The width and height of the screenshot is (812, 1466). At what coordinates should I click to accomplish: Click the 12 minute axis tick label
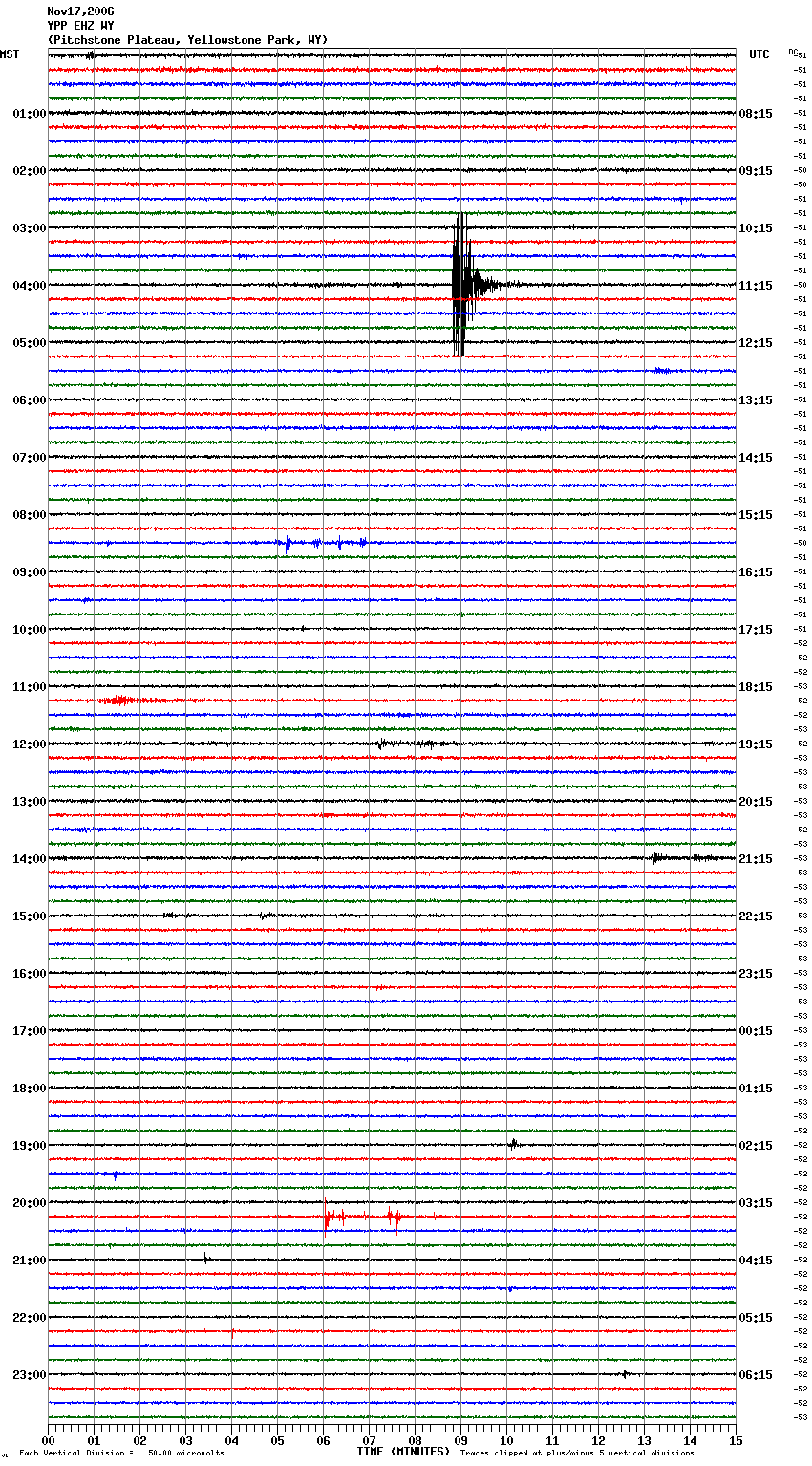[599, 1440]
